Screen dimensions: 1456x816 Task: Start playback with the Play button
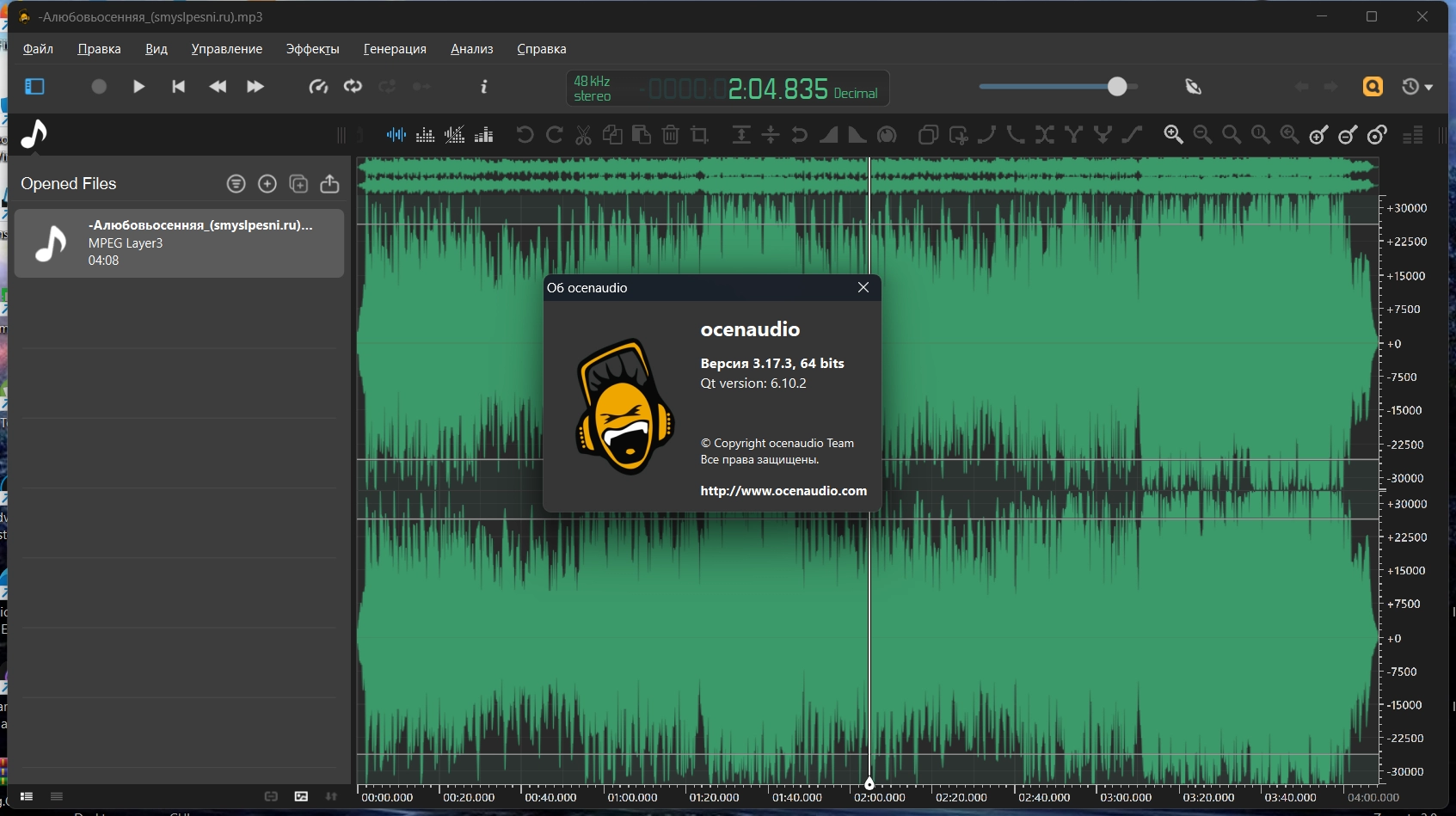[x=138, y=87]
